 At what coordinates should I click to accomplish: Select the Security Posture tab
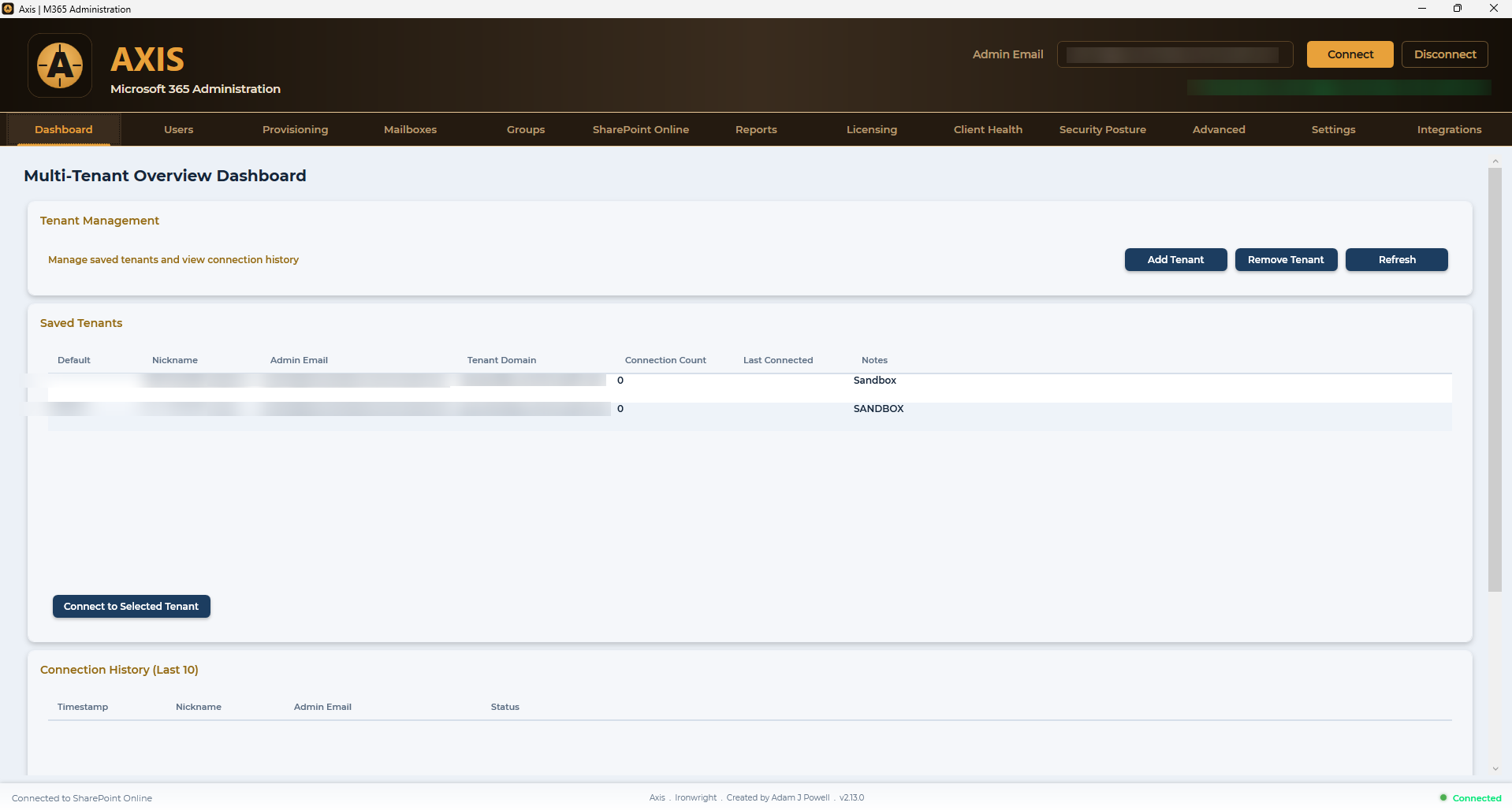click(1103, 130)
